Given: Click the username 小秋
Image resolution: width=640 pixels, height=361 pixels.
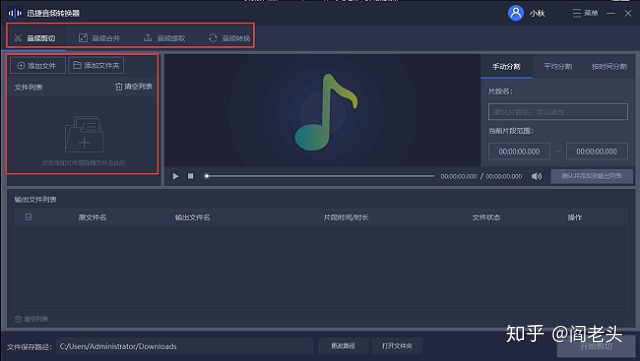Looking at the screenshot, I should [537, 13].
